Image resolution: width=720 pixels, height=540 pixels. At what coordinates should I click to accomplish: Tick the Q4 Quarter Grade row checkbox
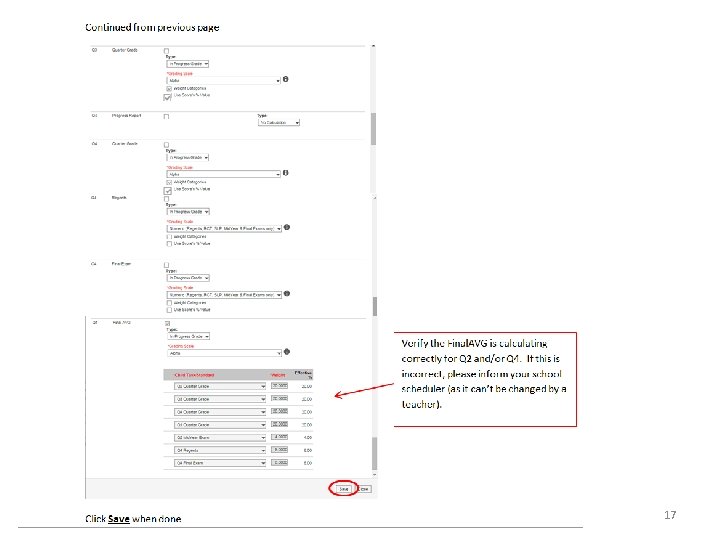pos(167,145)
